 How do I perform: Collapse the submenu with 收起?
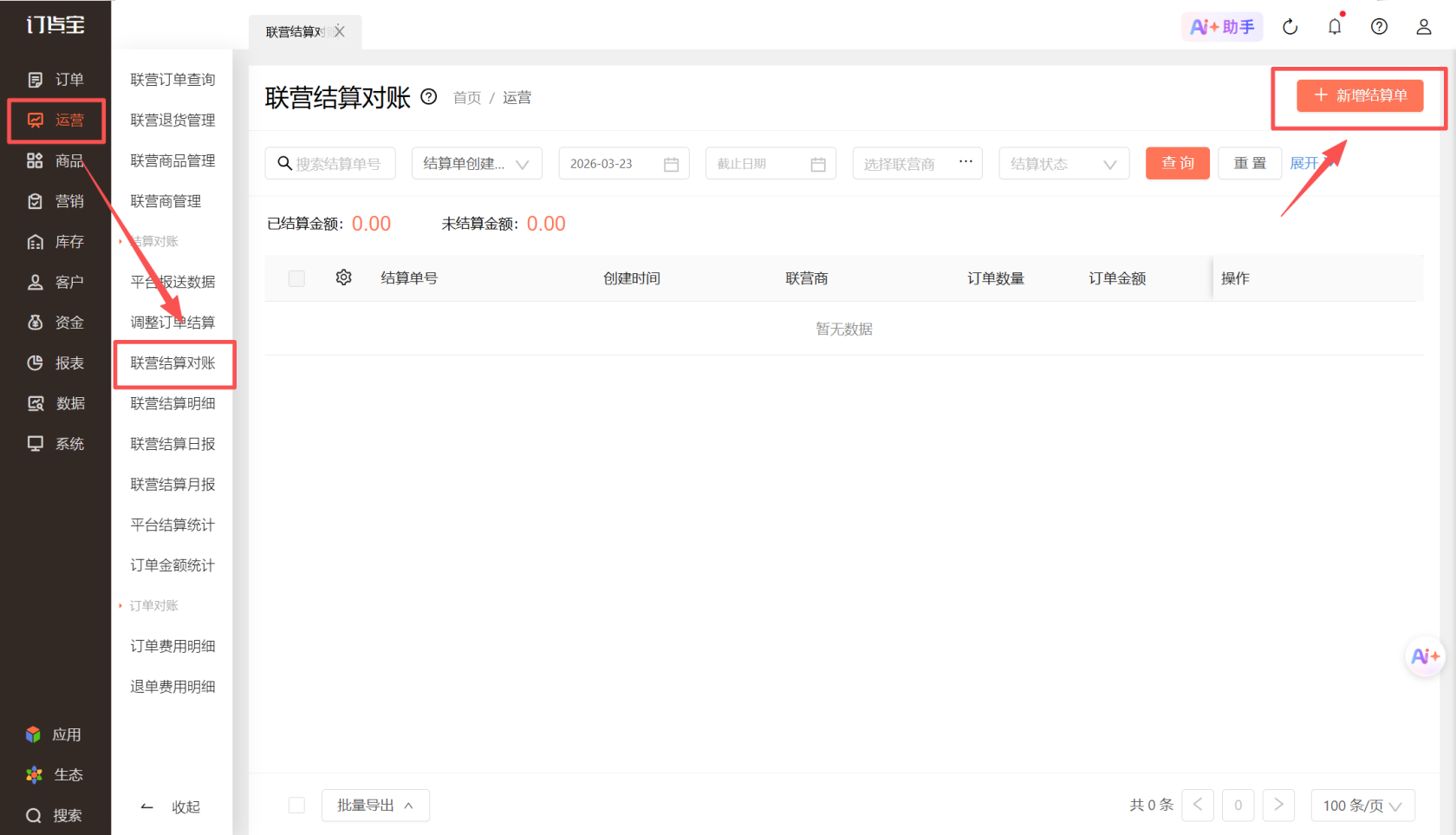pyautogui.click(x=172, y=807)
